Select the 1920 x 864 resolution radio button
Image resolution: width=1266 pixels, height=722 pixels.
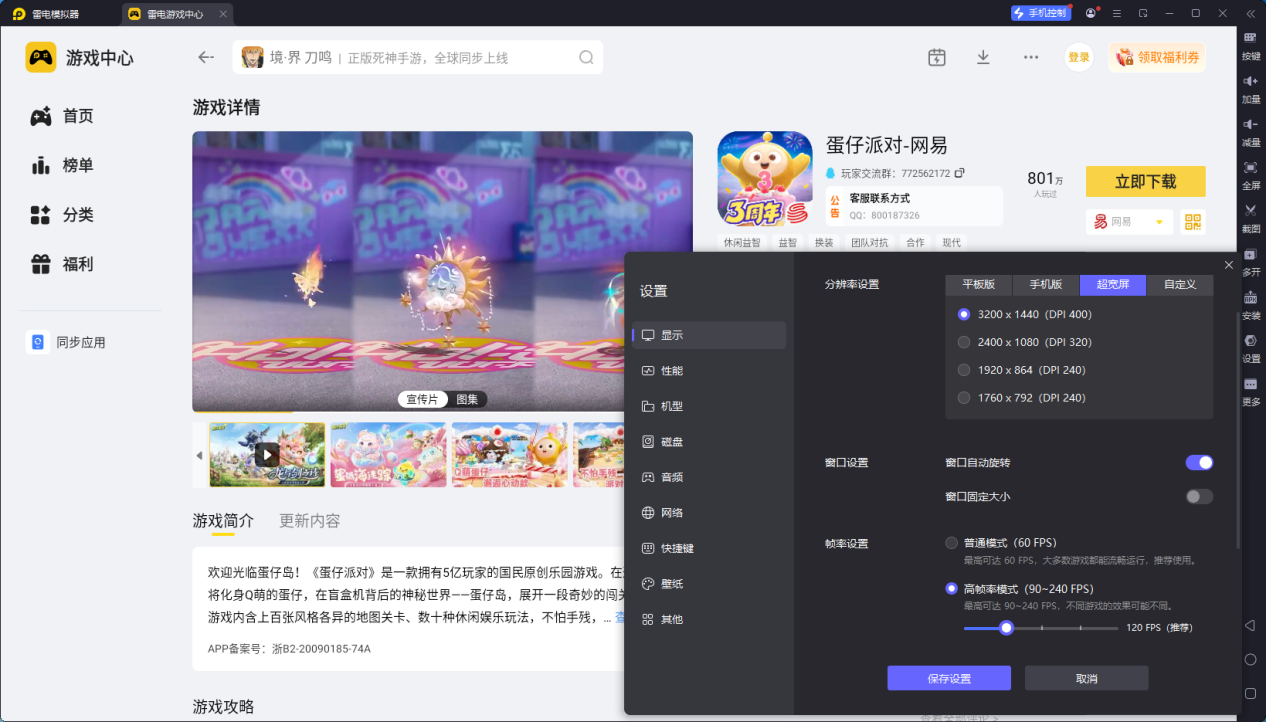pos(963,369)
